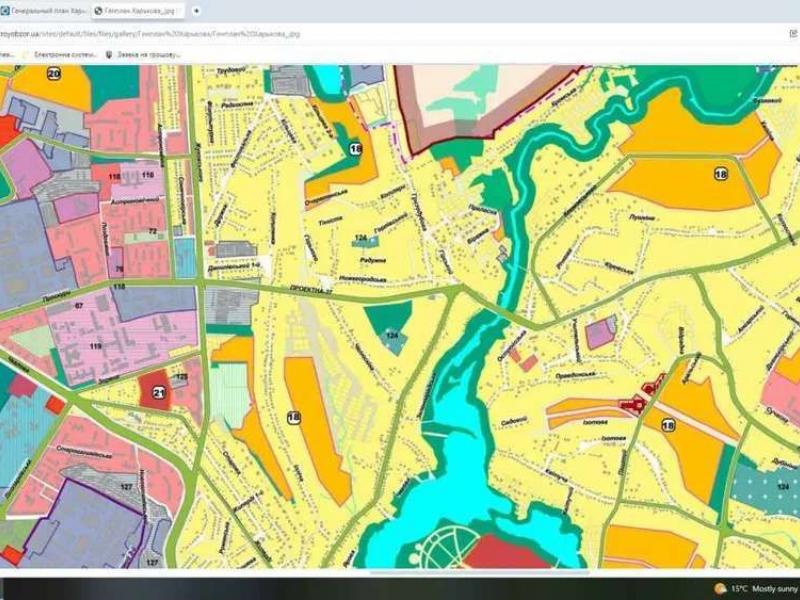This screenshot has width=800, height=600.
Task: Open the "Електронна систем..." bookmark
Action: [62, 54]
